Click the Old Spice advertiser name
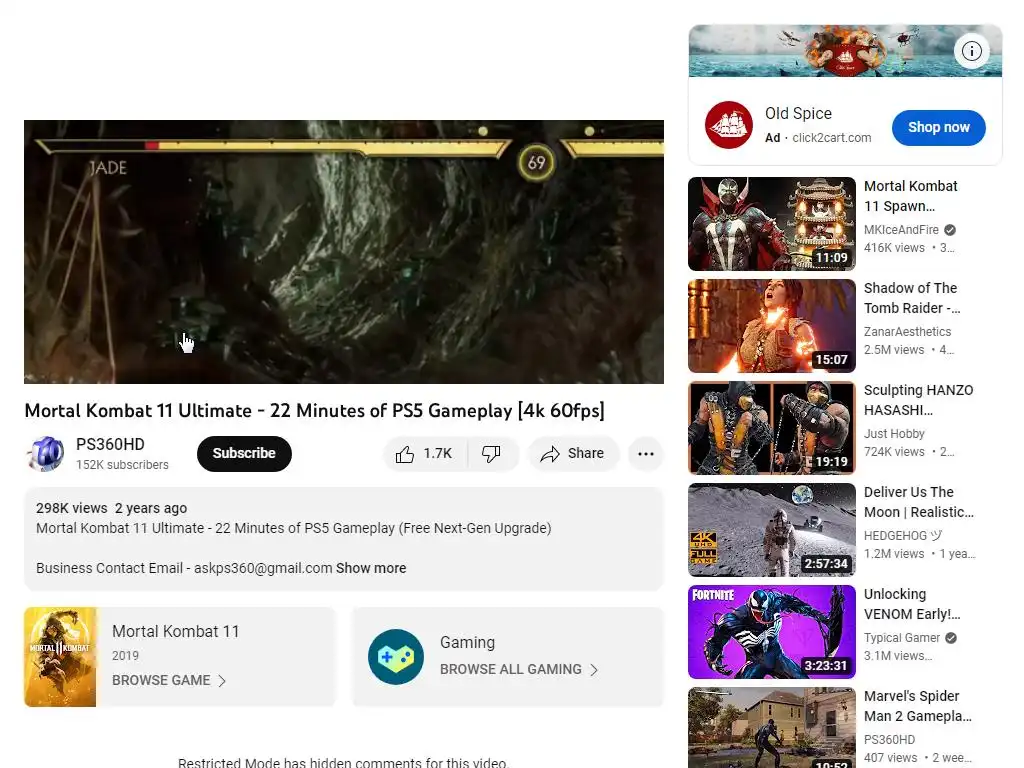Screen dimensions: 1024x768 (798, 114)
